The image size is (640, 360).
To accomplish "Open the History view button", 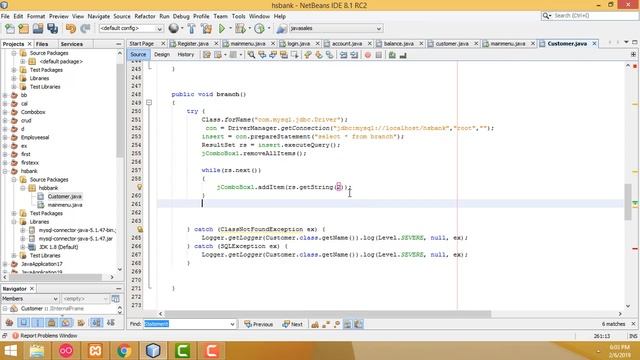I will tap(186, 55).
